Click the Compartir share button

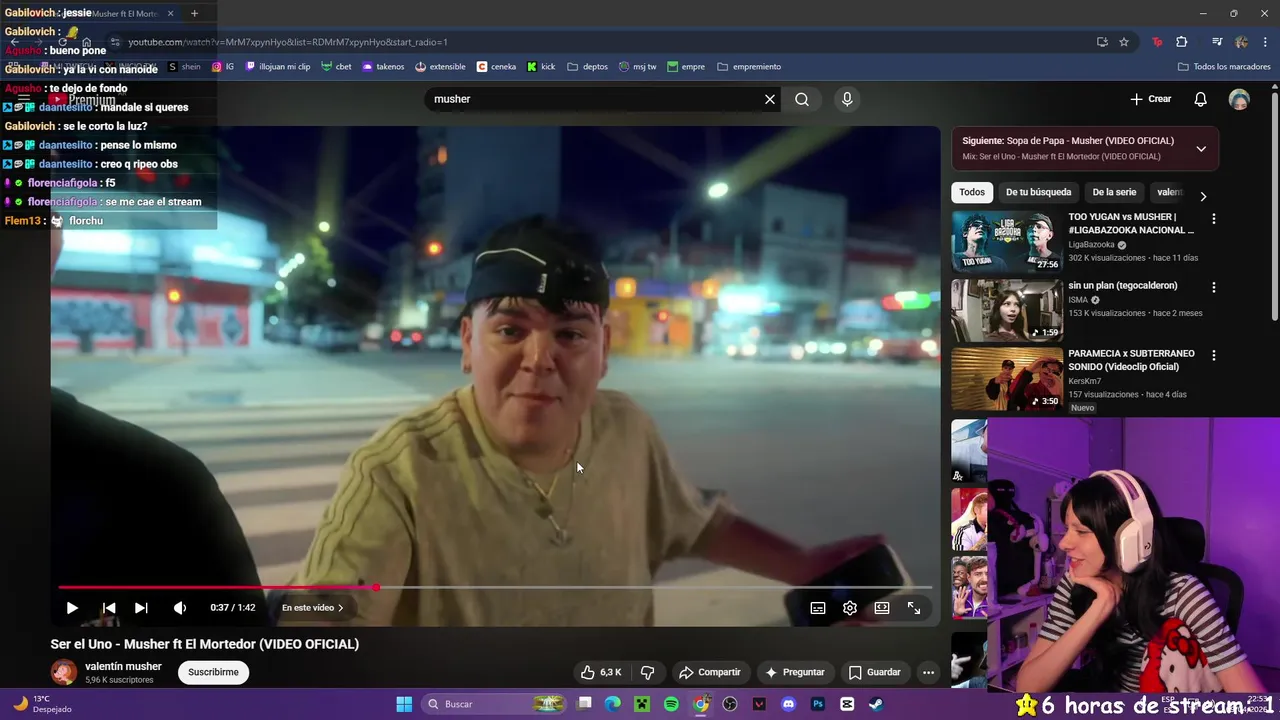709,672
